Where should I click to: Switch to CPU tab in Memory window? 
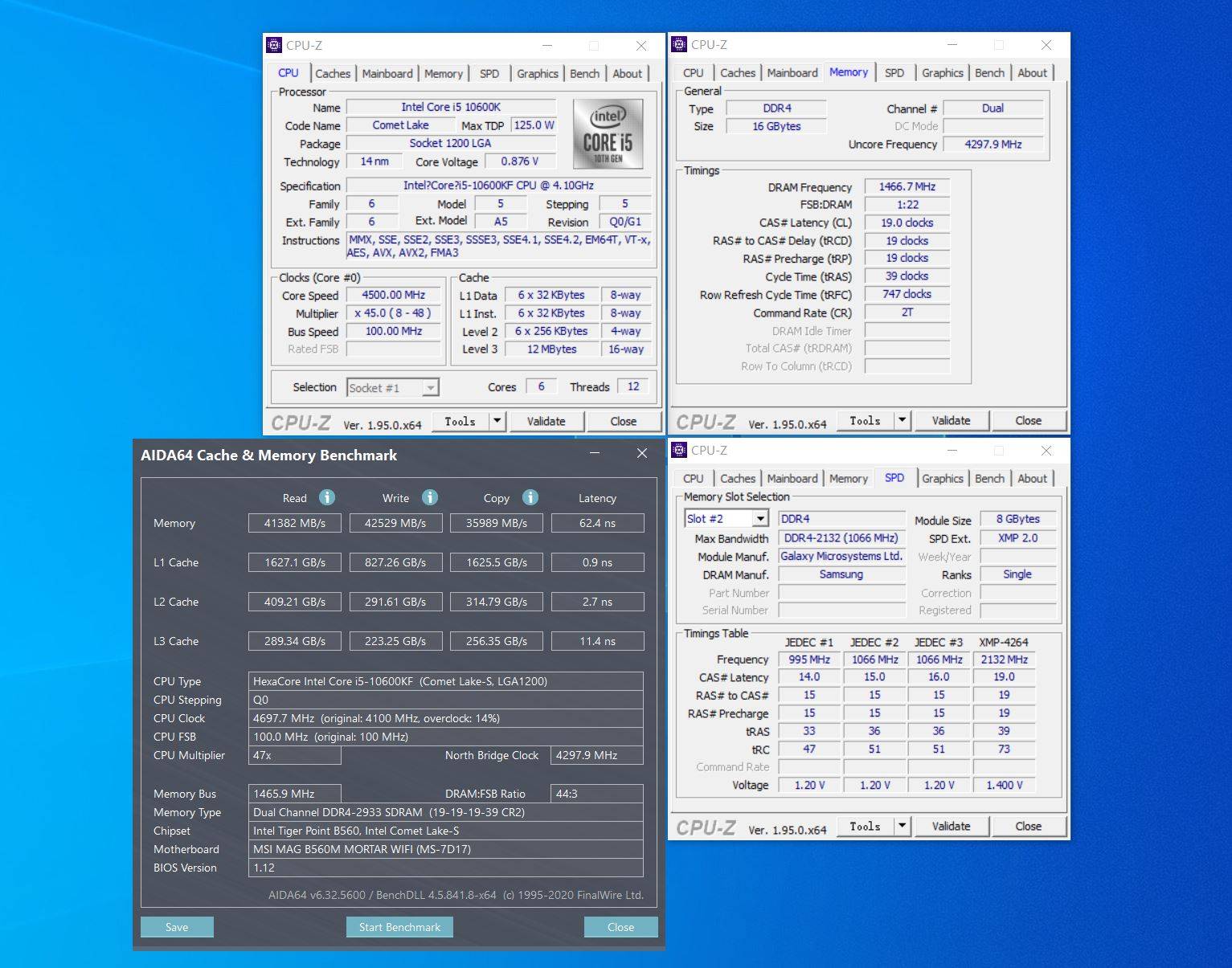pyautogui.click(x=694, y=72)
